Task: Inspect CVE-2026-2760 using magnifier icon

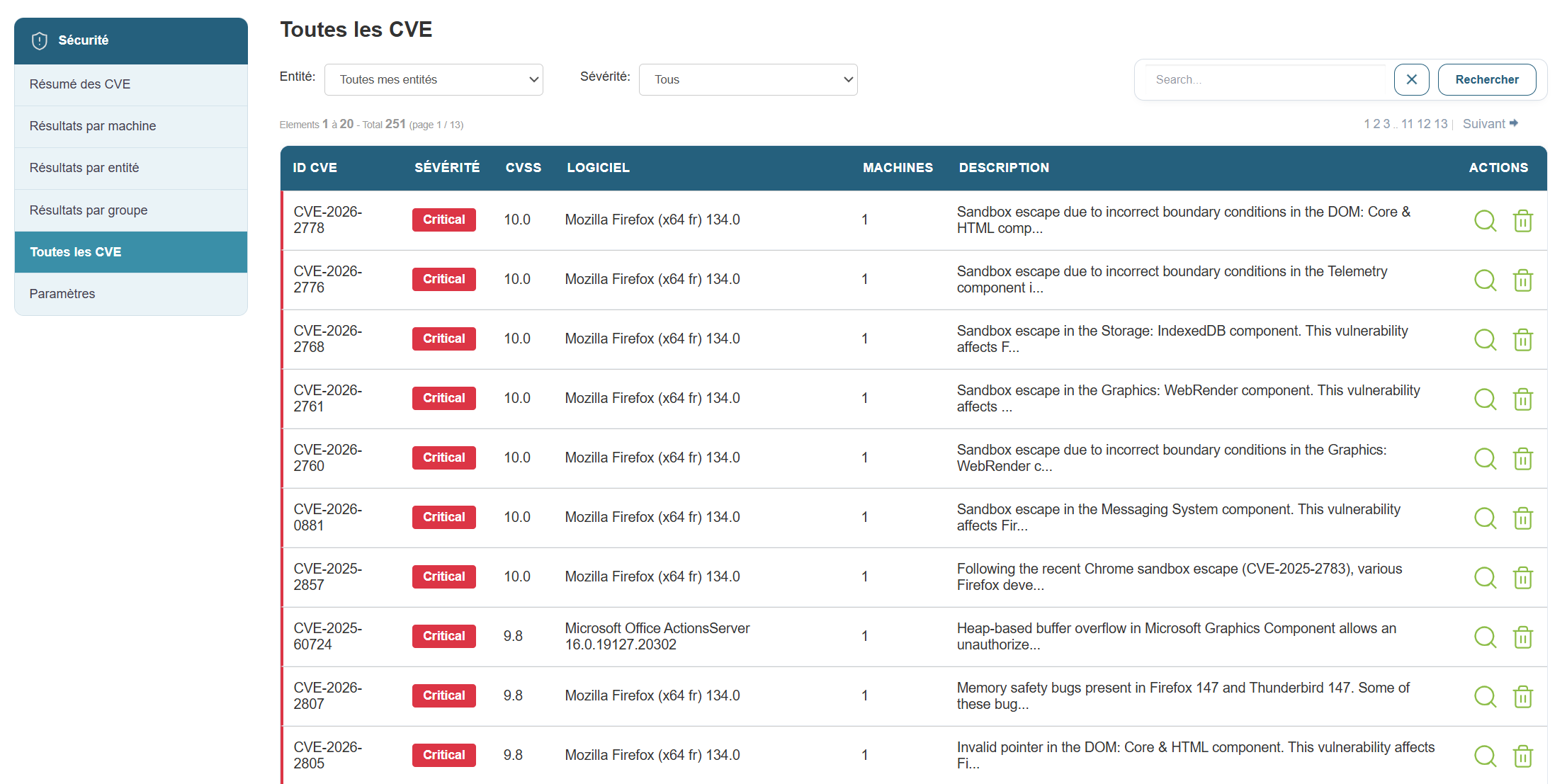Action: point(1485,459)
